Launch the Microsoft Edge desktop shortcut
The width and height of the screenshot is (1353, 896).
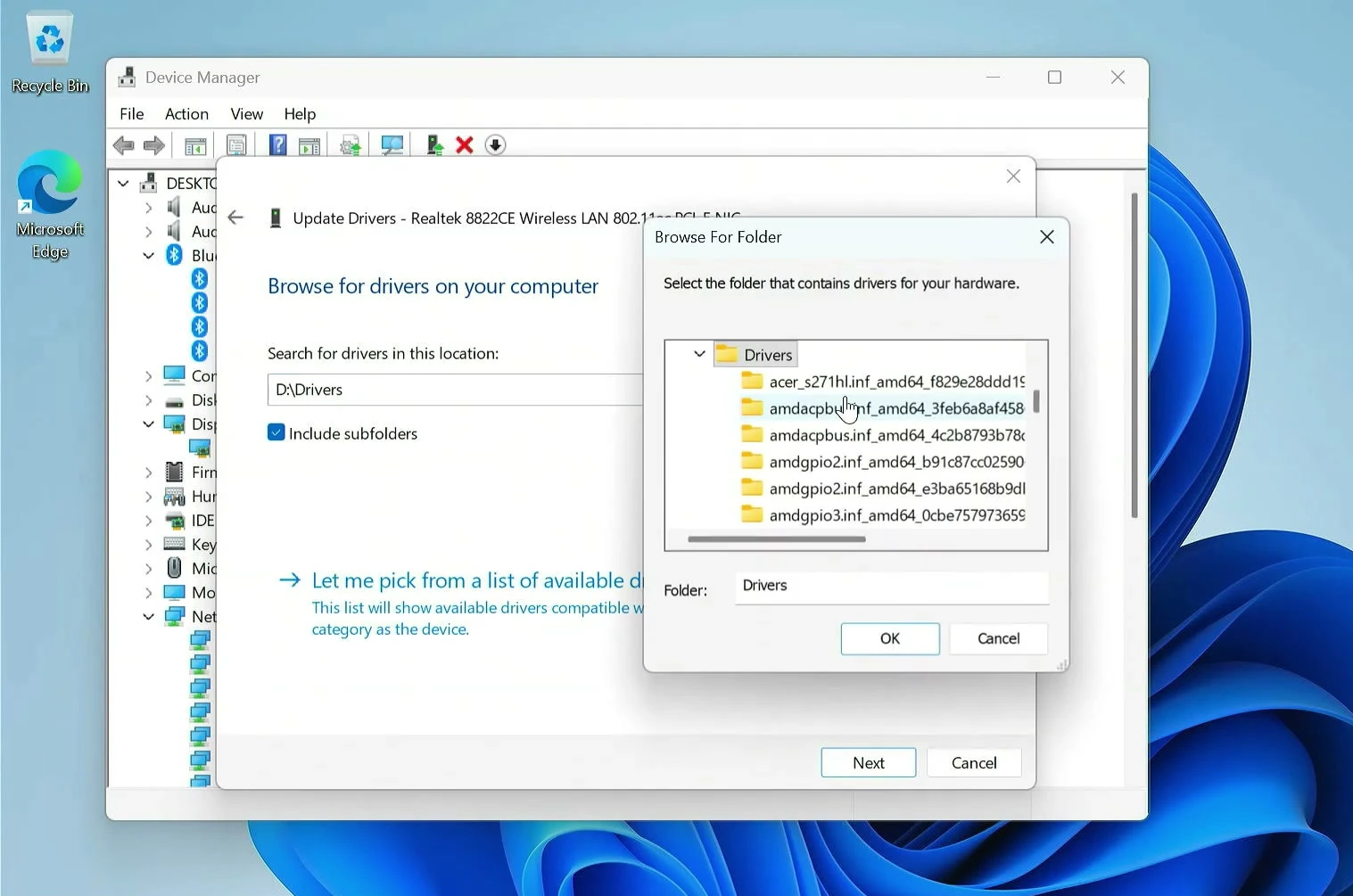coord(50,205)
